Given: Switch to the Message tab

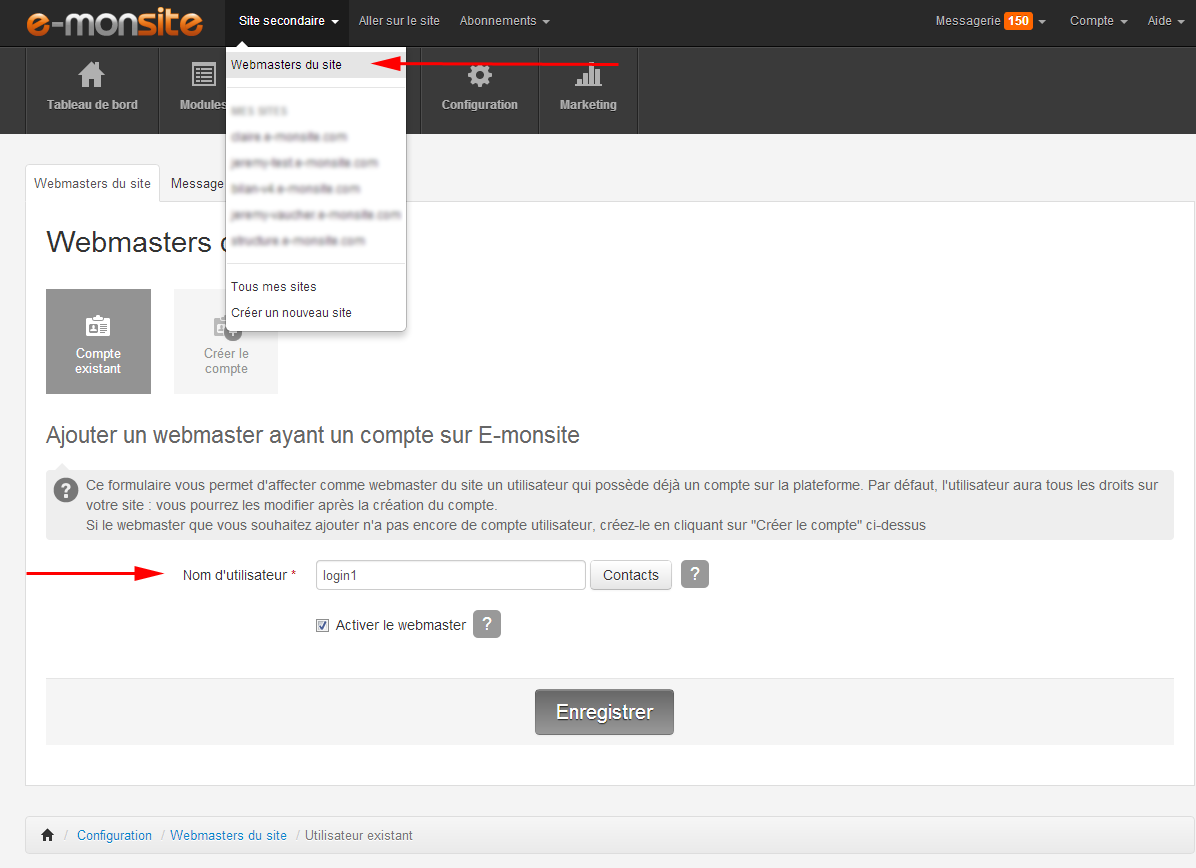Looking at the screenshot, I should pos(197,184).
